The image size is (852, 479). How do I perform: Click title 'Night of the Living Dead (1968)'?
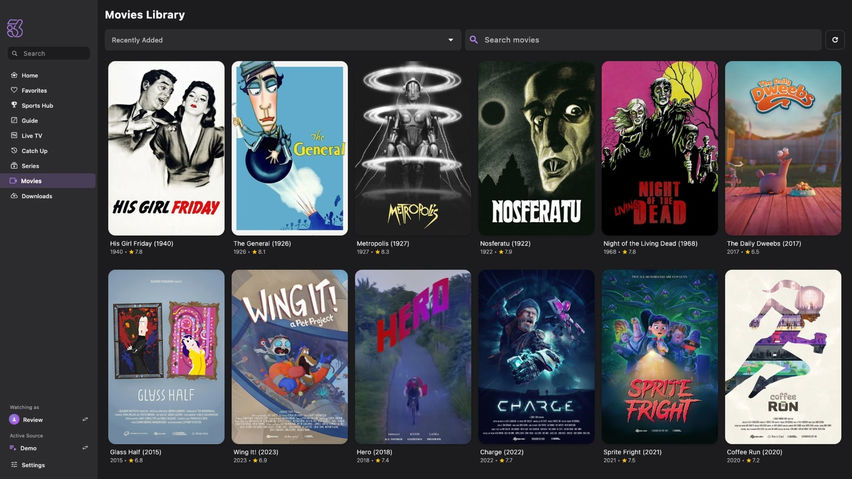tap(650, 243)
